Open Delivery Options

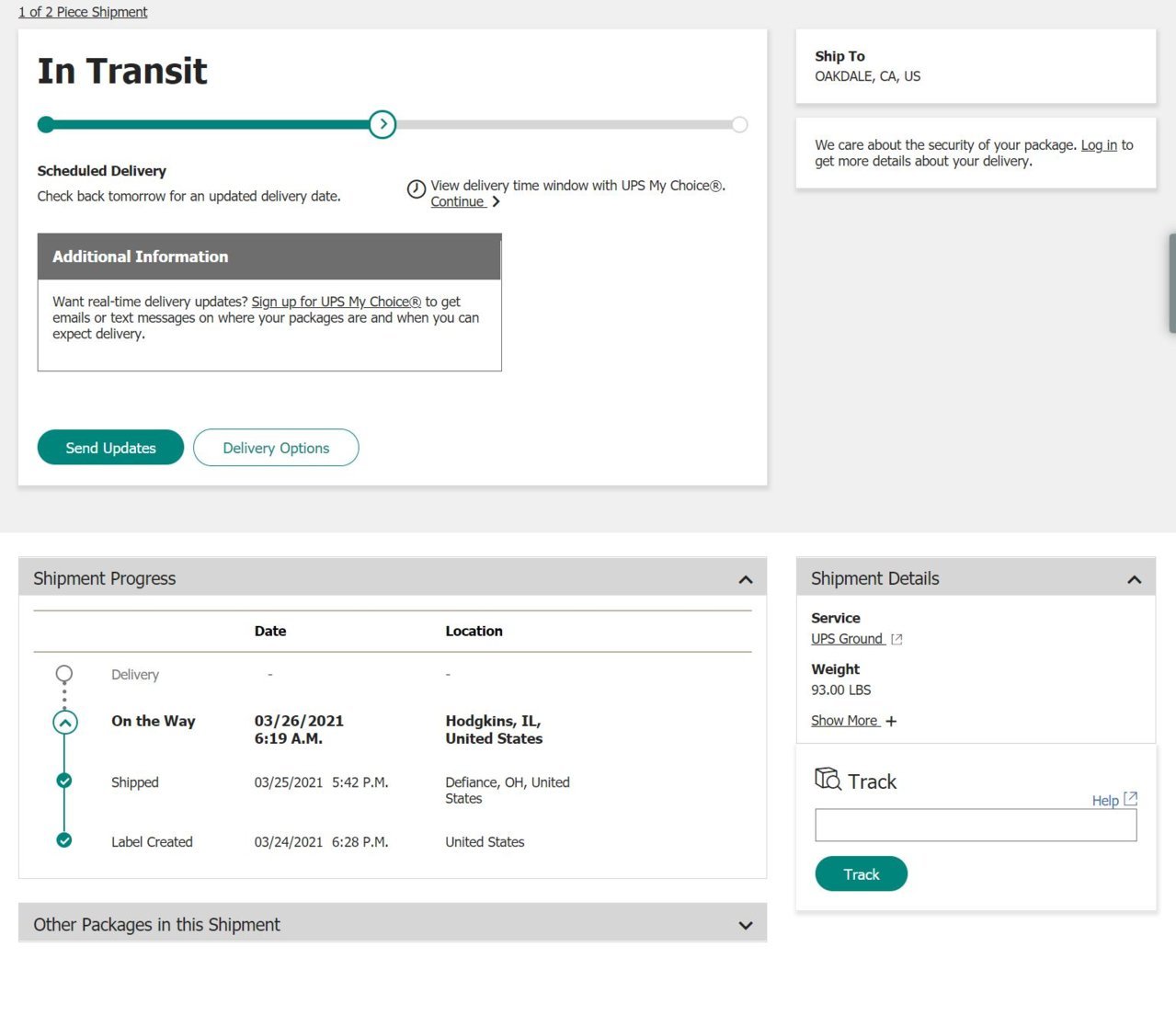tap(276, 448)
